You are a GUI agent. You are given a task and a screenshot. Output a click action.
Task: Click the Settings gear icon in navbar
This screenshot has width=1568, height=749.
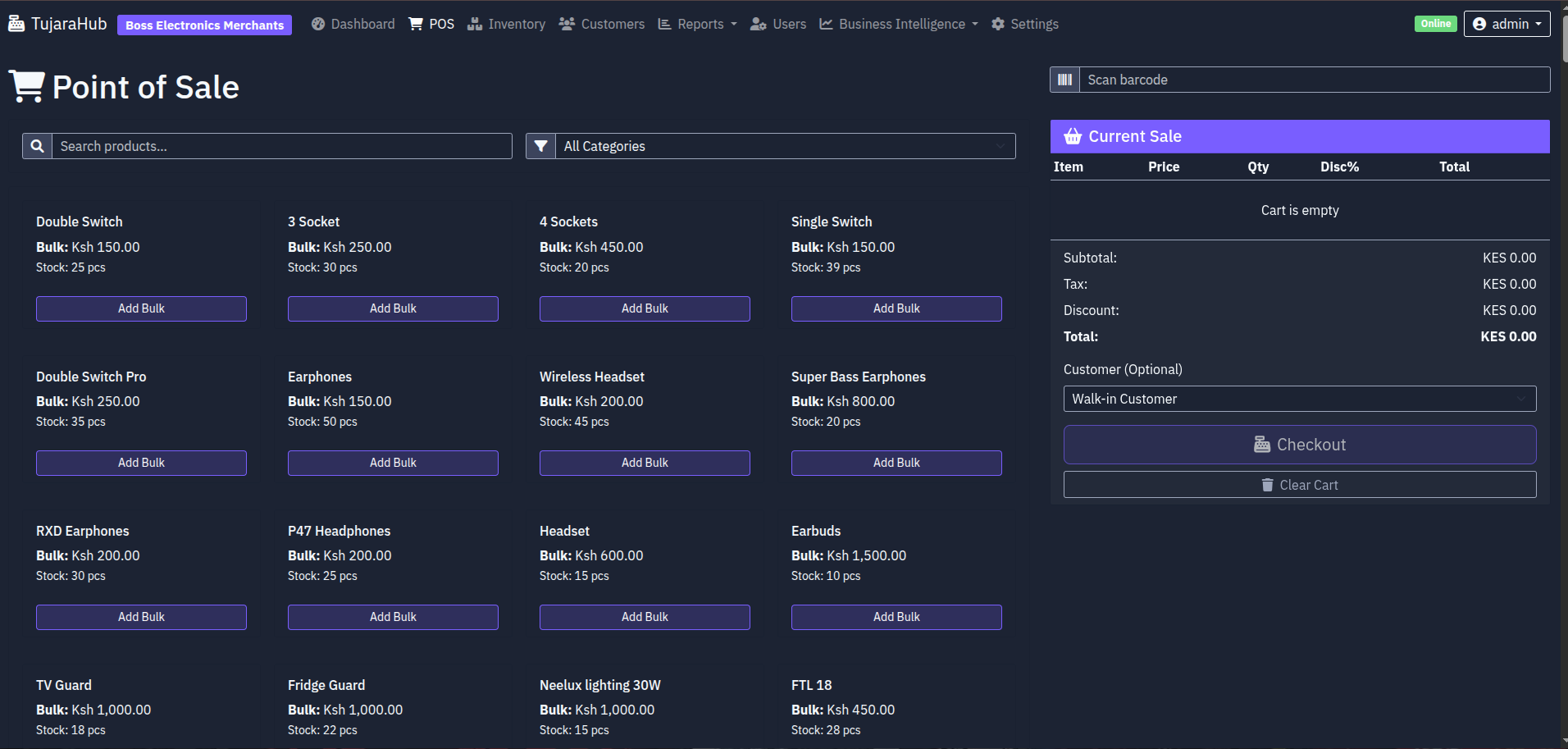pos(998,24)
